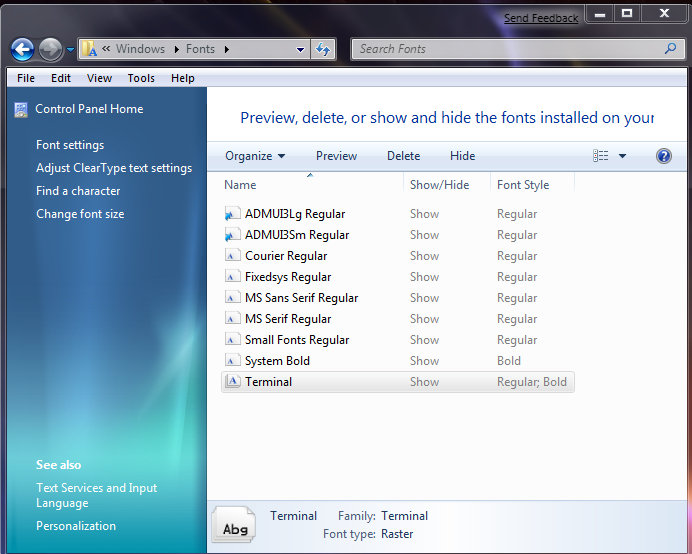Open the Organize dropdown menu

pos(255,156)
